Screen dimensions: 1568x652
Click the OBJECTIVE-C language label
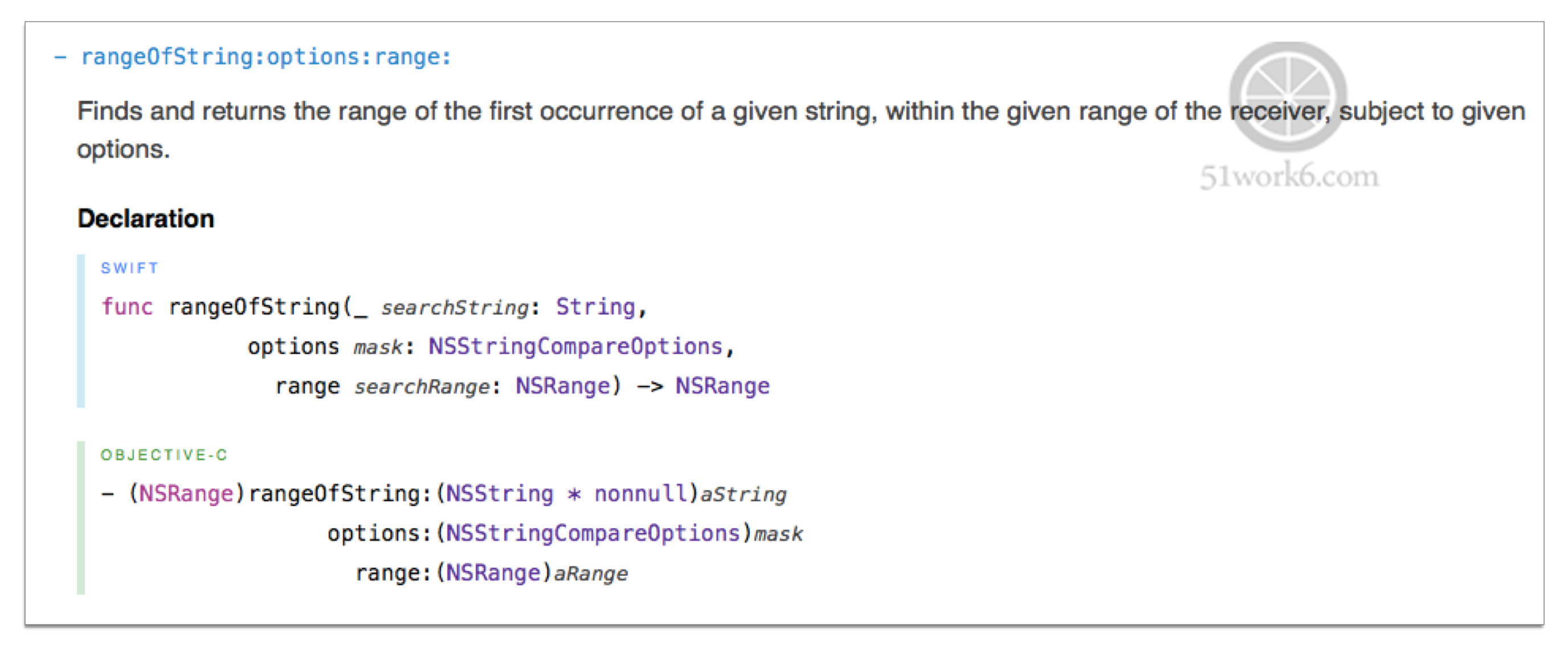point(164,455)
